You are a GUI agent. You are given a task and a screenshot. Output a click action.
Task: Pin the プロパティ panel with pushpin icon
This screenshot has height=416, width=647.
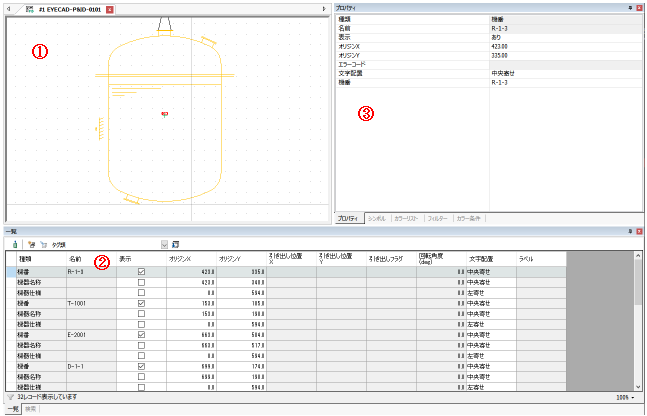point(630,8)
